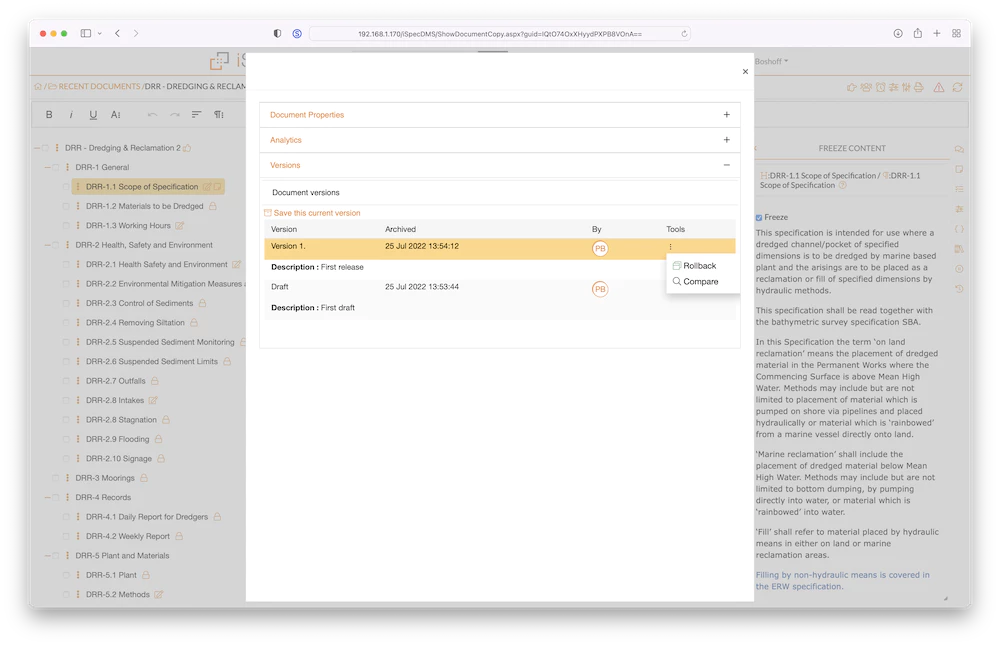This screenshot has width=1000, height=646.
Task: Click the redo arrow in editor toolbar
Action: 174,115
